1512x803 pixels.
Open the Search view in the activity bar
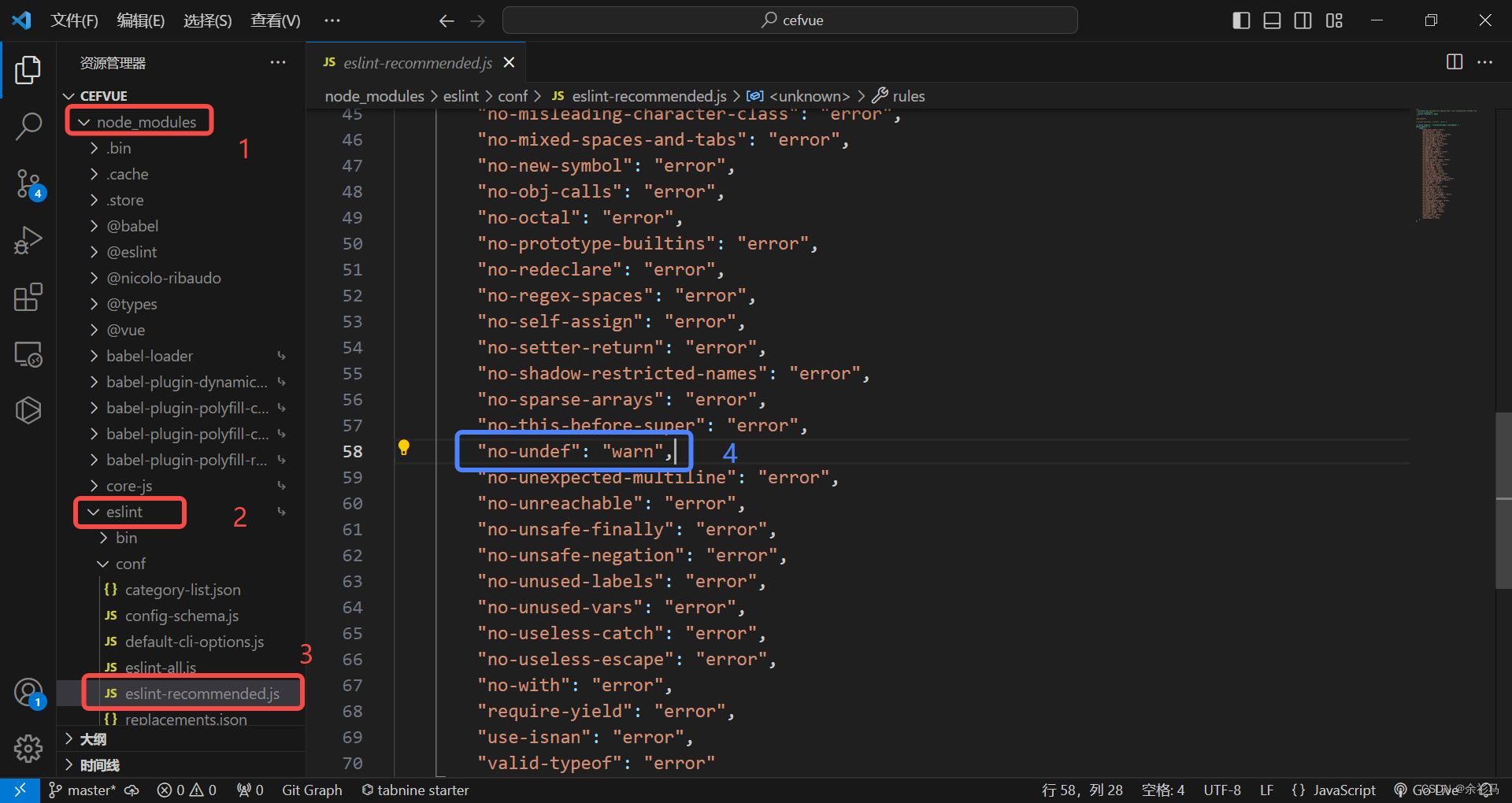pos(28,126)
